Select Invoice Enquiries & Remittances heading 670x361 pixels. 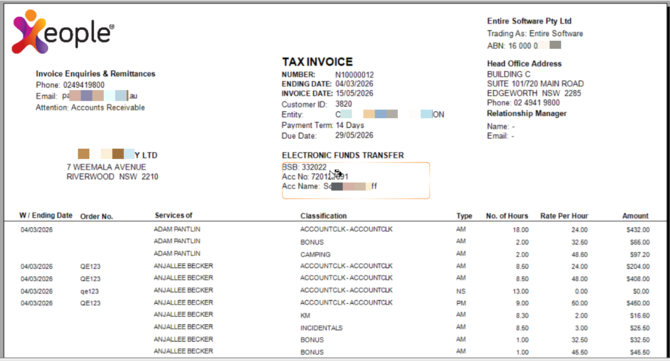click(95, 73)
